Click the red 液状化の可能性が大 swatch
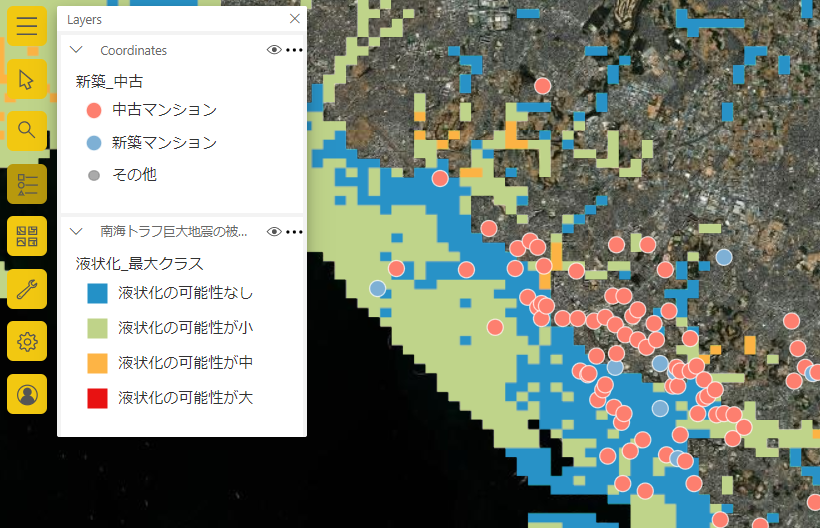 (97, 398)
